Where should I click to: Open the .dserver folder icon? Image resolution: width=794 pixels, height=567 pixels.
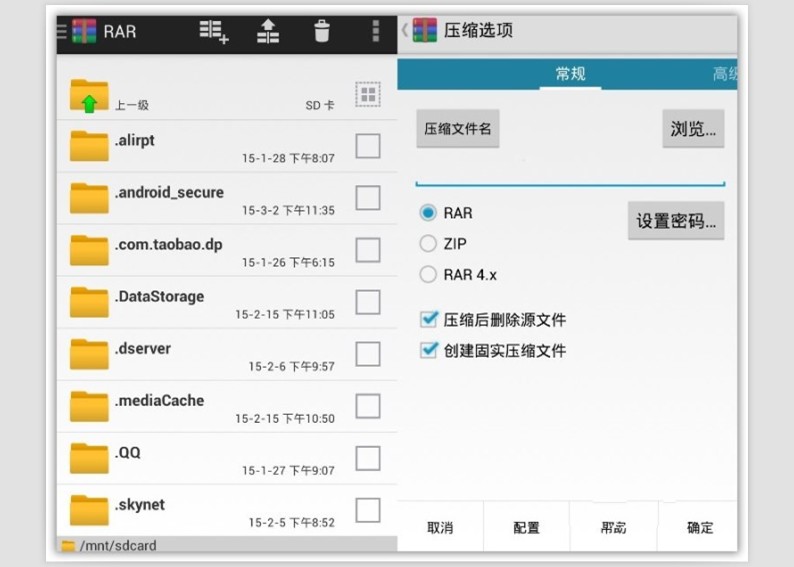point(89,354)
